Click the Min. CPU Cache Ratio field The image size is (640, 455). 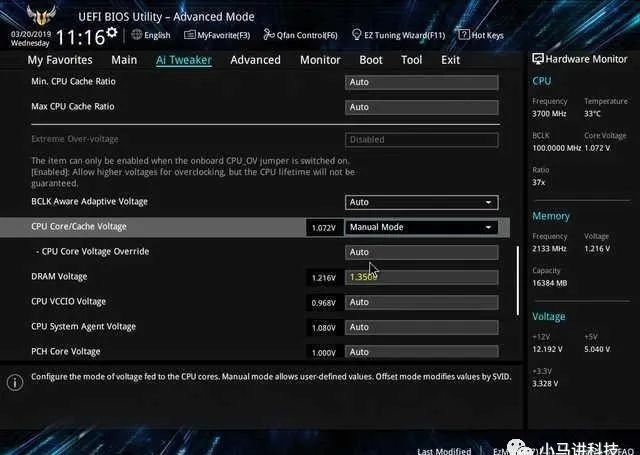tap(422, 82)
